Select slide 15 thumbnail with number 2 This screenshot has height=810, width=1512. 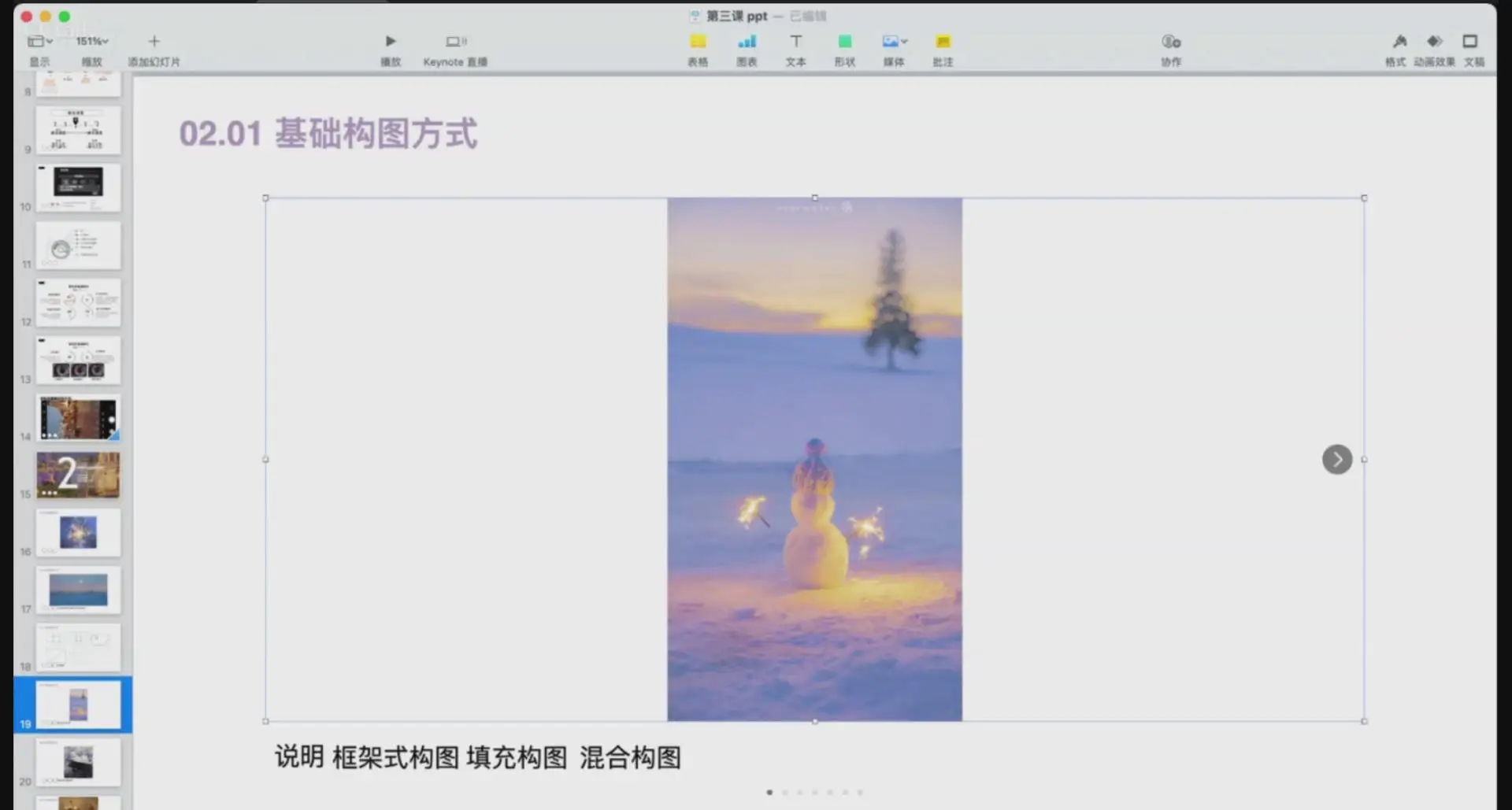pos(78,475)
